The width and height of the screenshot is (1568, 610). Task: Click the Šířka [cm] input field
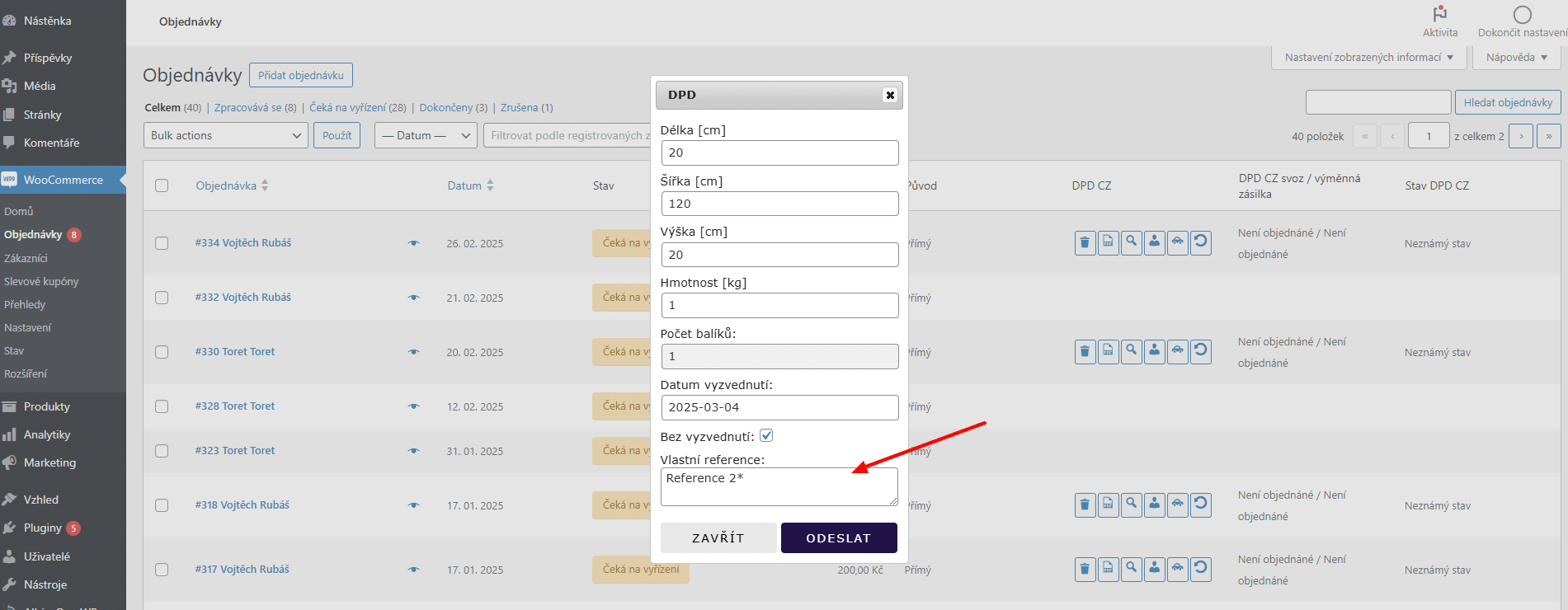point(779,204)
